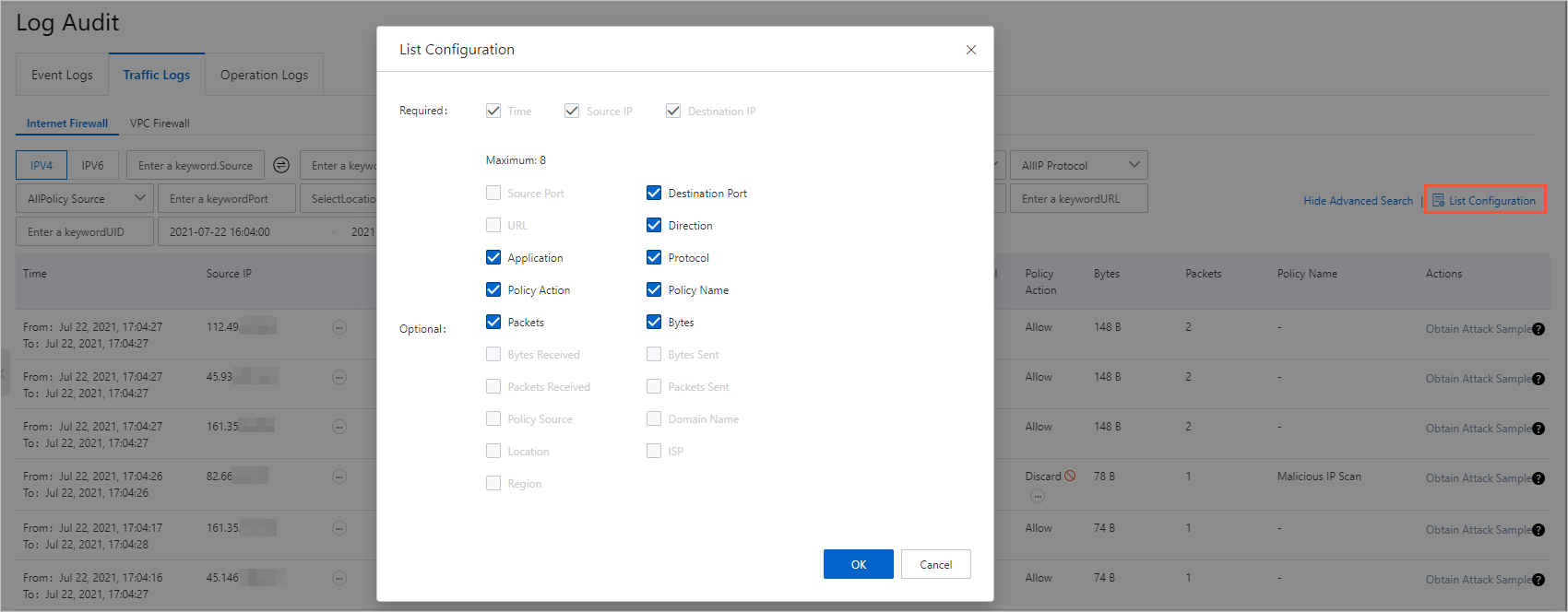Toggle the Bytes Sent checkbox

654,354
